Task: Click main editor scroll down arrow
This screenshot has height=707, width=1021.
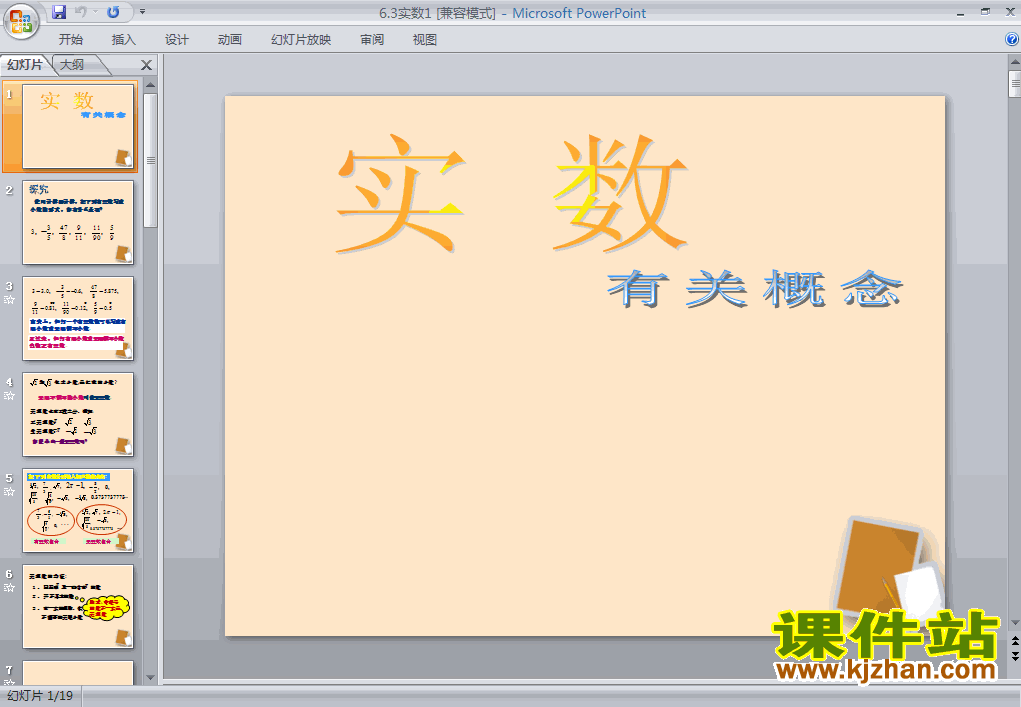Action: 1014,623
